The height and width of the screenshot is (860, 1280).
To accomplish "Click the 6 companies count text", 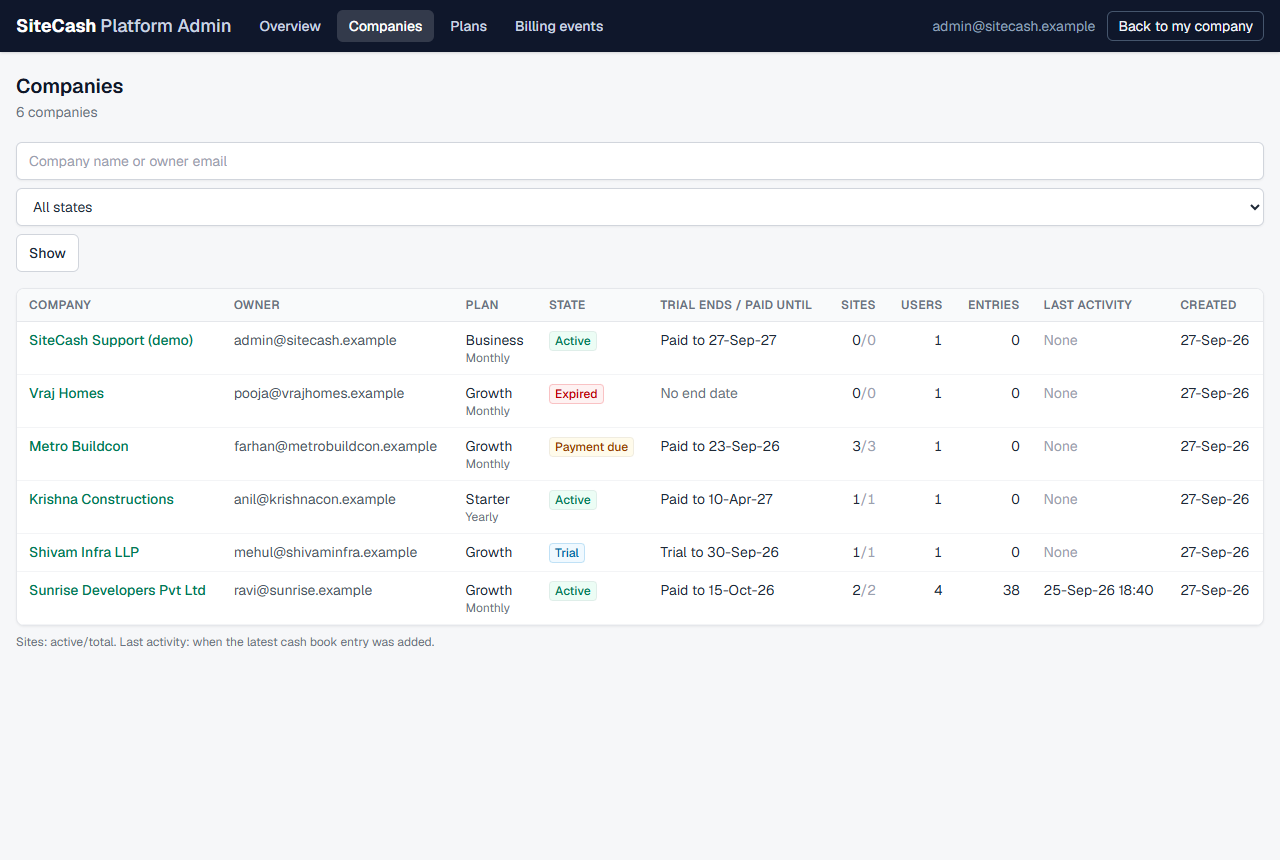I will tap(57, 112).
